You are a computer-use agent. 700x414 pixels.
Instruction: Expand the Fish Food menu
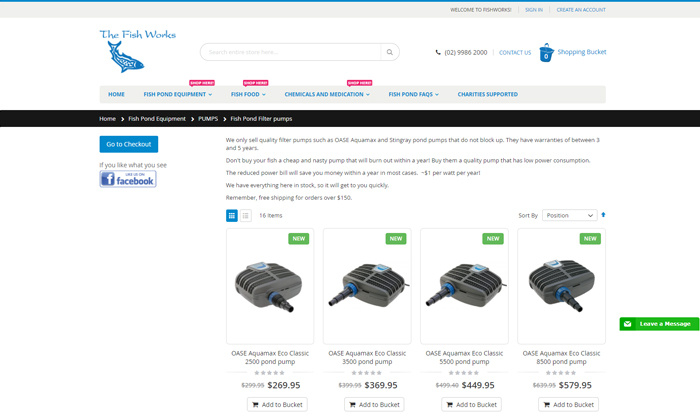click(x=248, y=95)
